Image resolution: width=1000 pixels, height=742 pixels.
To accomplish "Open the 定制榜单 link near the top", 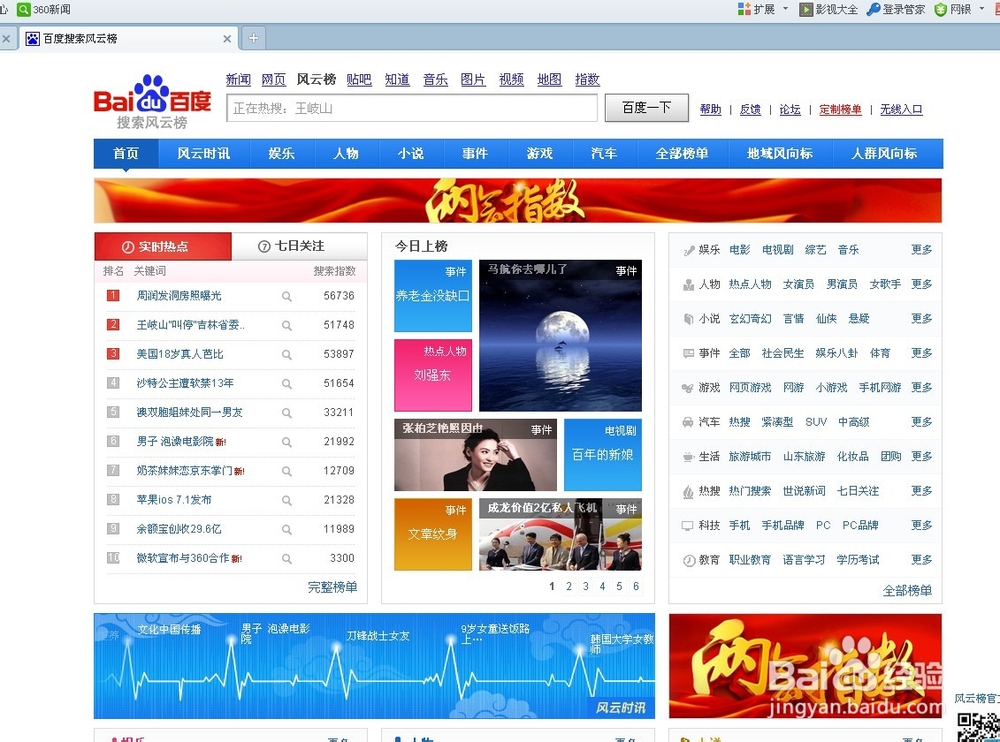I will pyautogui.click(x=840, y=110).
